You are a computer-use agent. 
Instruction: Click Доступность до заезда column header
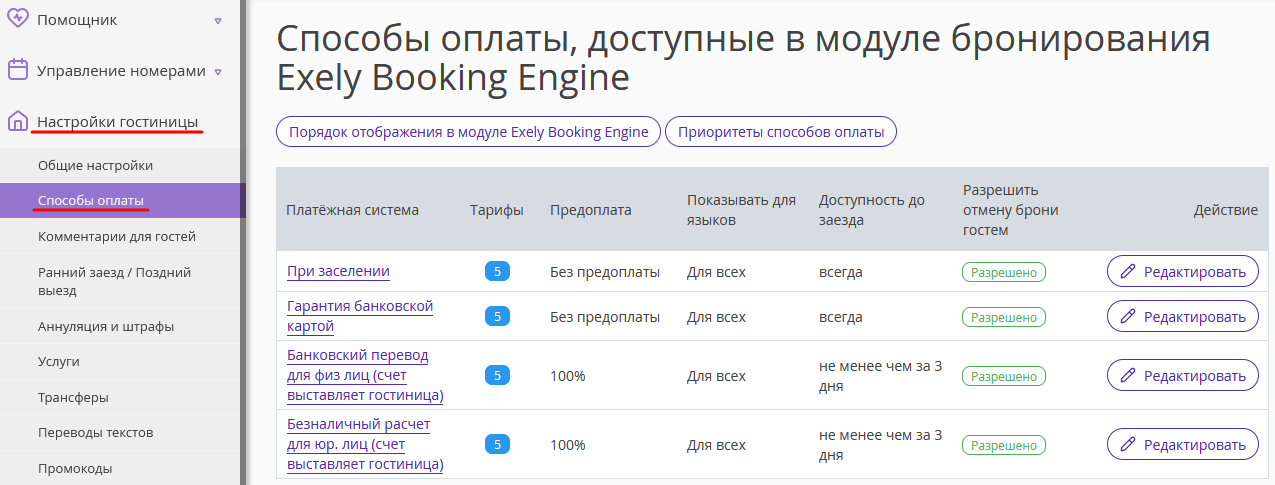[872, 210]
